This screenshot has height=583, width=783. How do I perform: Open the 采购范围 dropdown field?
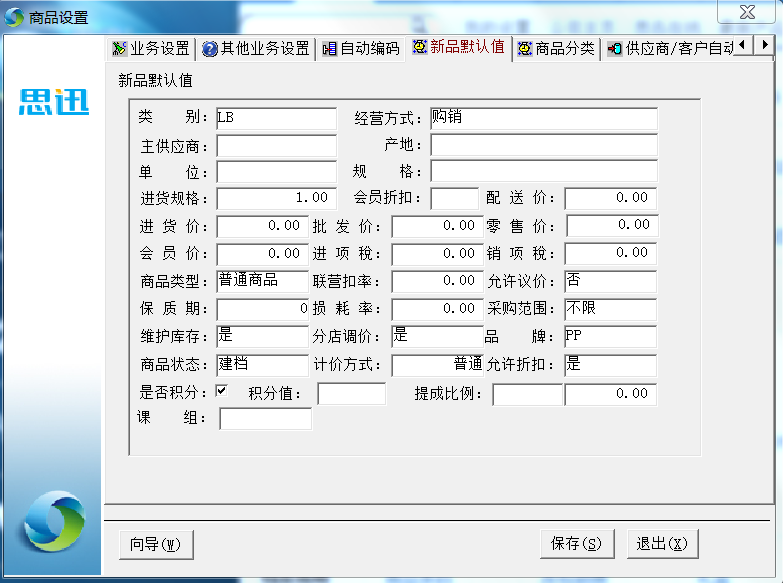[x=610, y=309]
